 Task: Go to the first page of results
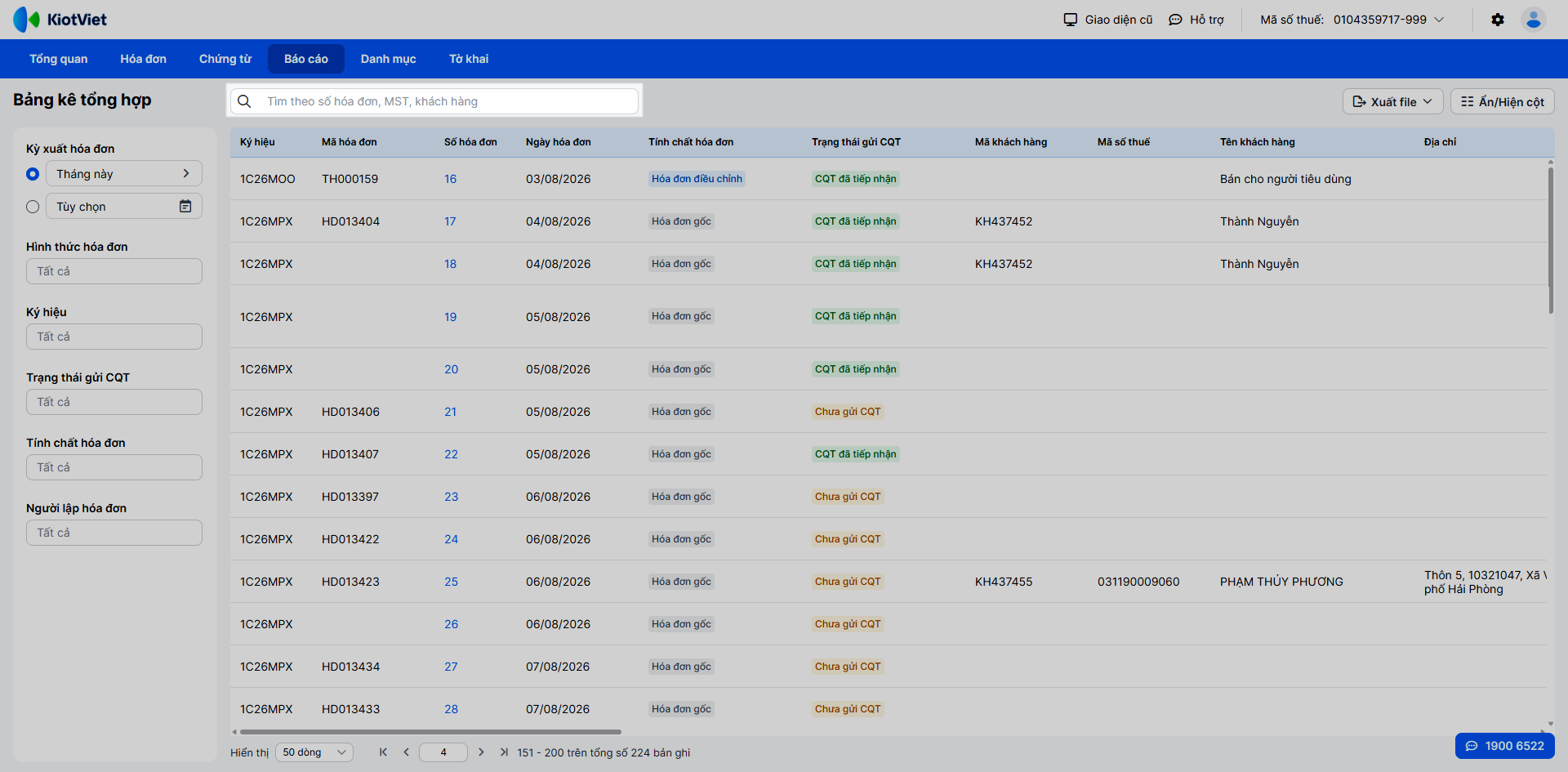point(383,752)
